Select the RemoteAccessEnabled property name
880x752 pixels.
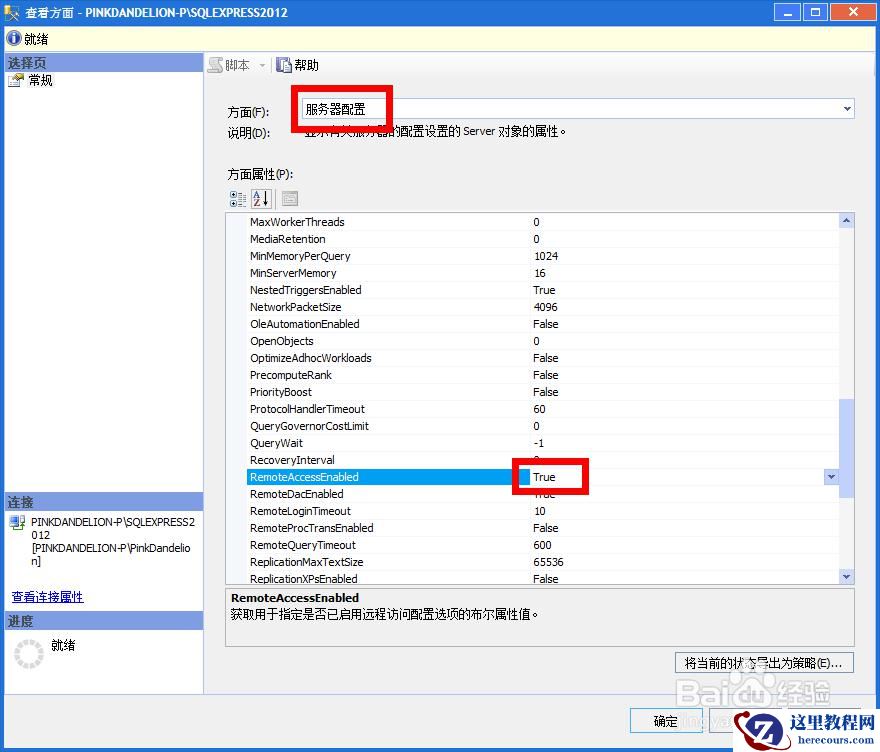(x=304, y=477)
